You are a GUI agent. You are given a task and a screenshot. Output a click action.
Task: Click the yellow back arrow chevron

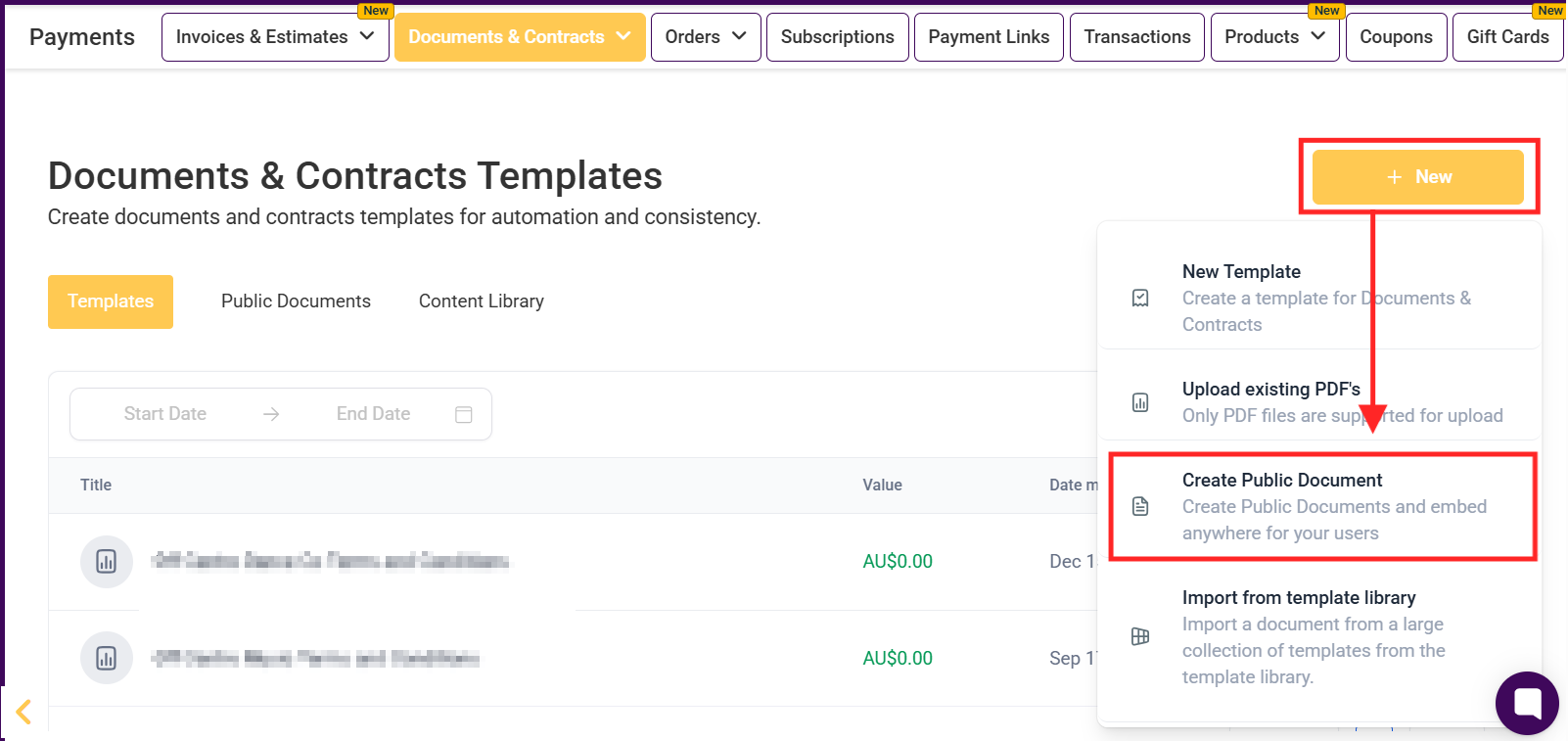click(24, 712)
